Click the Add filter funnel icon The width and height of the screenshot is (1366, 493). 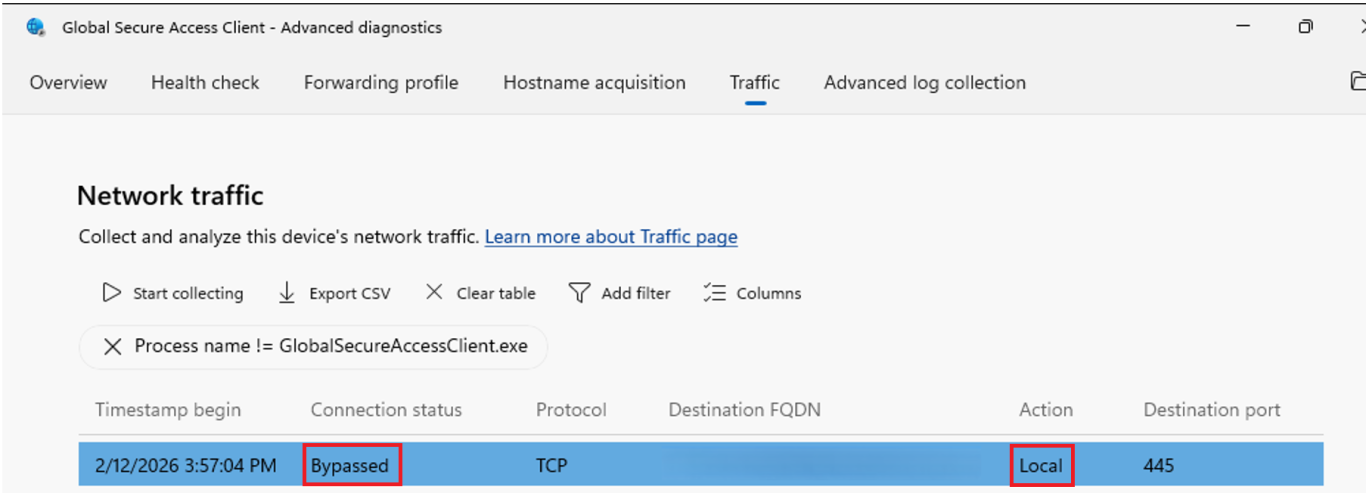point(579,293)
